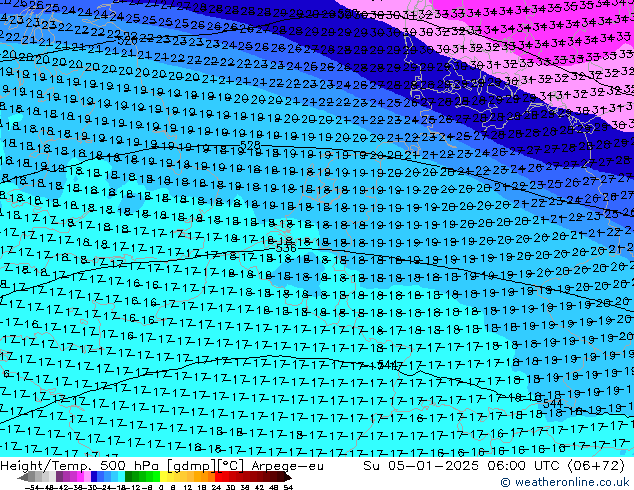
Task: Click the cyan legend swatch above -18
Action: [121, 476]
